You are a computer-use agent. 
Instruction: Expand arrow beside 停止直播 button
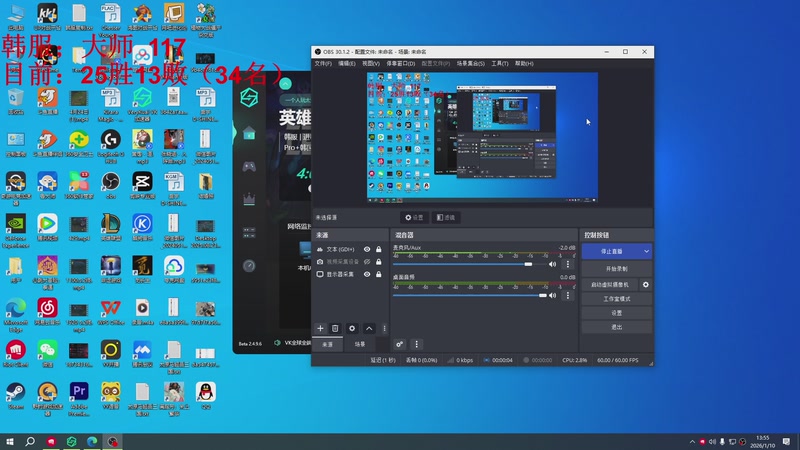(646, 251)
